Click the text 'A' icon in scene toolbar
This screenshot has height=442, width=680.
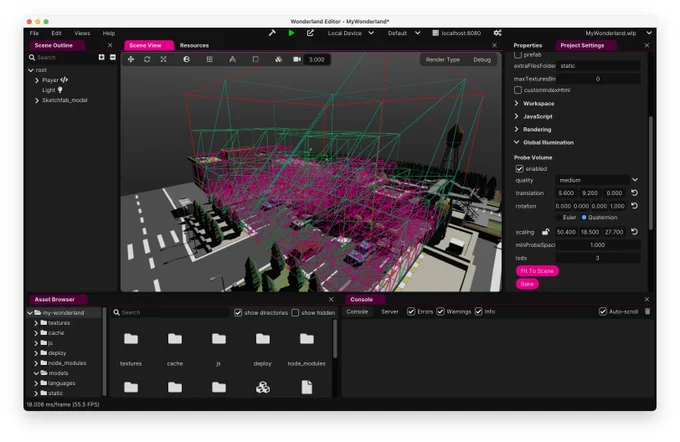pos(232,59)
